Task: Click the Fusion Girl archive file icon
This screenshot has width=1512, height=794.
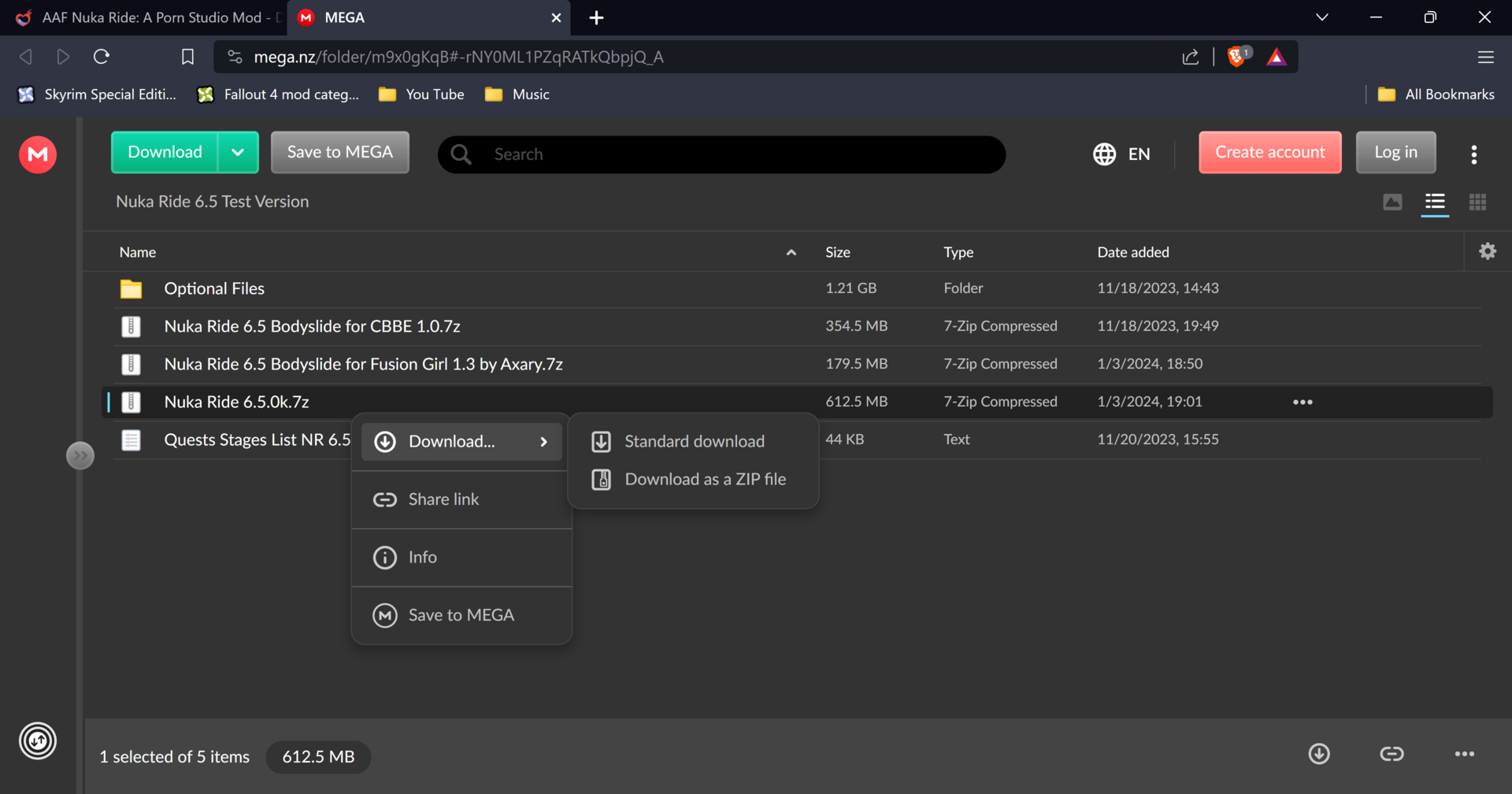Action: click(x=131, y=364)
